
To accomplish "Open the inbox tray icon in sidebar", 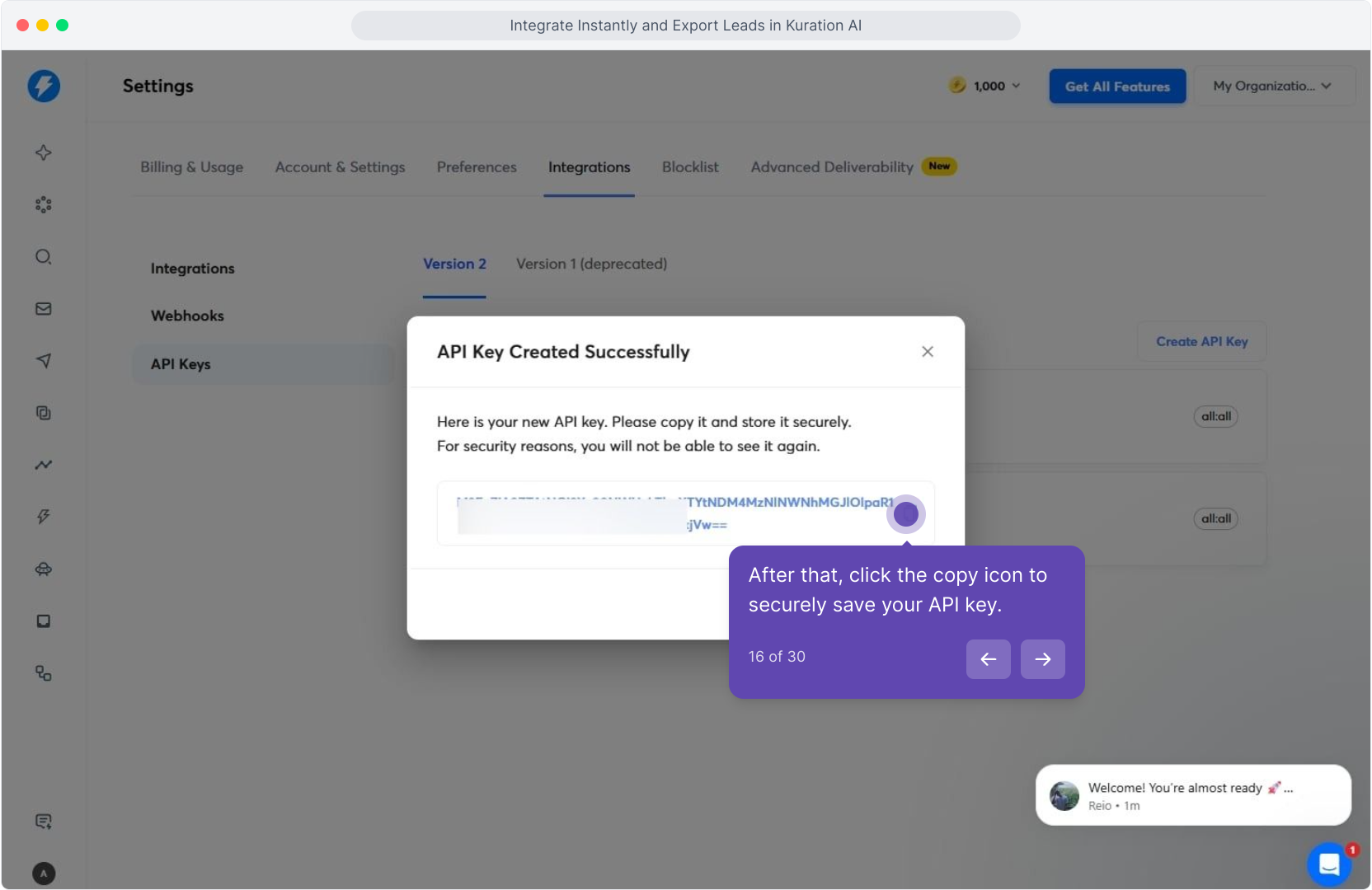I will (x=44, y=621).
